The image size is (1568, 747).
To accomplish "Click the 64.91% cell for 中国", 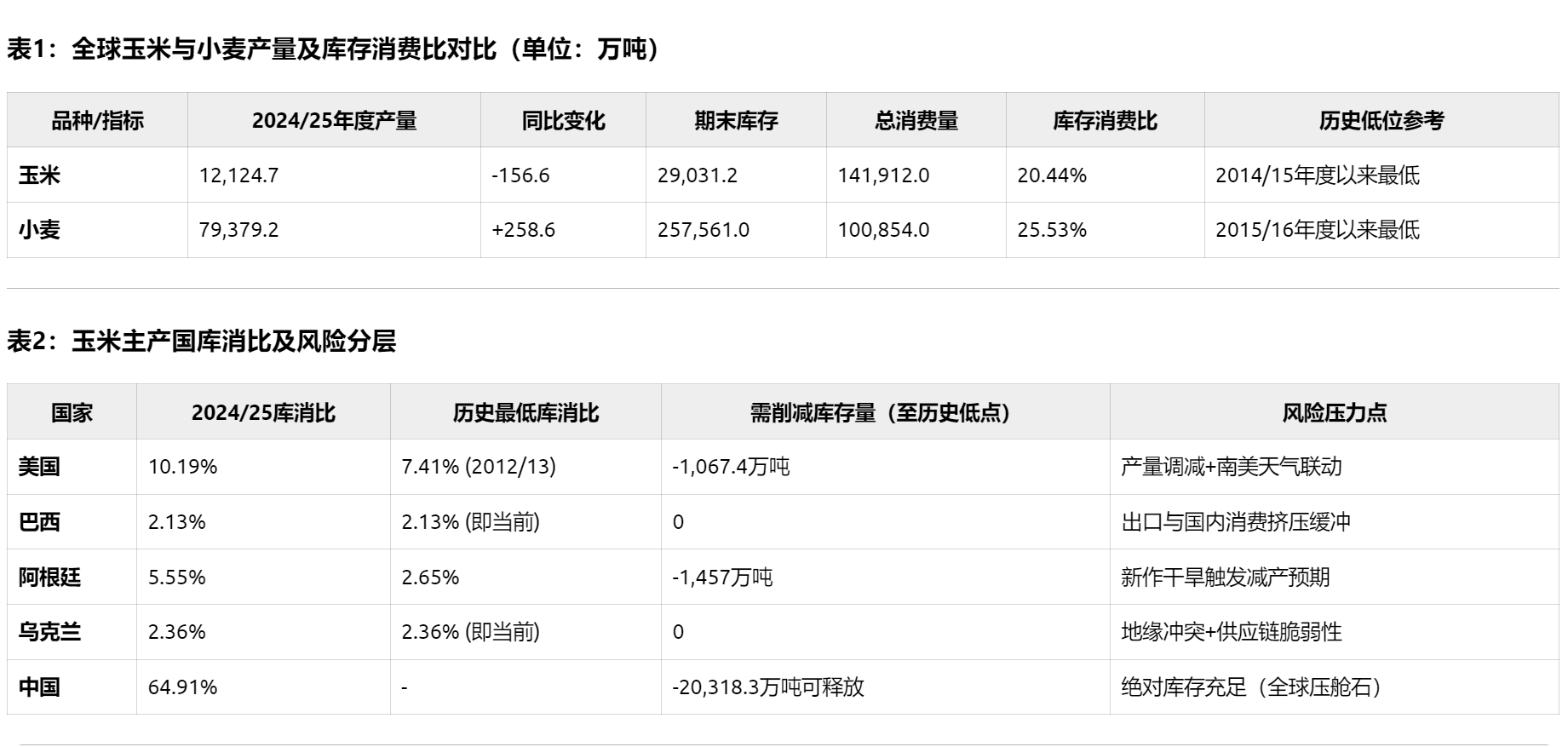I will click(182, 687).
